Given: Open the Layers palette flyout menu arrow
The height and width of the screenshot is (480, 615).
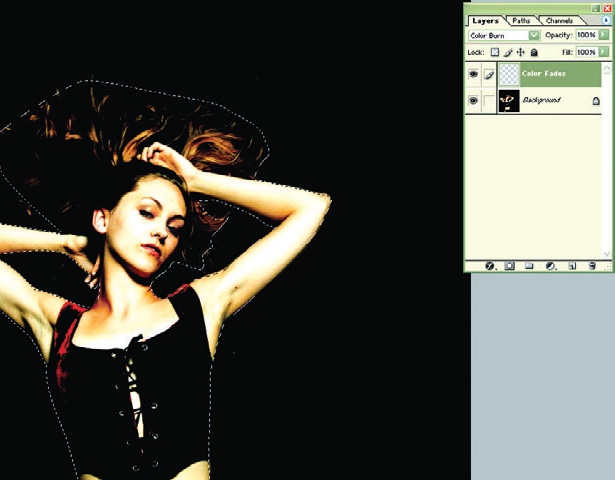Looking at the screenshot, I should (606, 20).
